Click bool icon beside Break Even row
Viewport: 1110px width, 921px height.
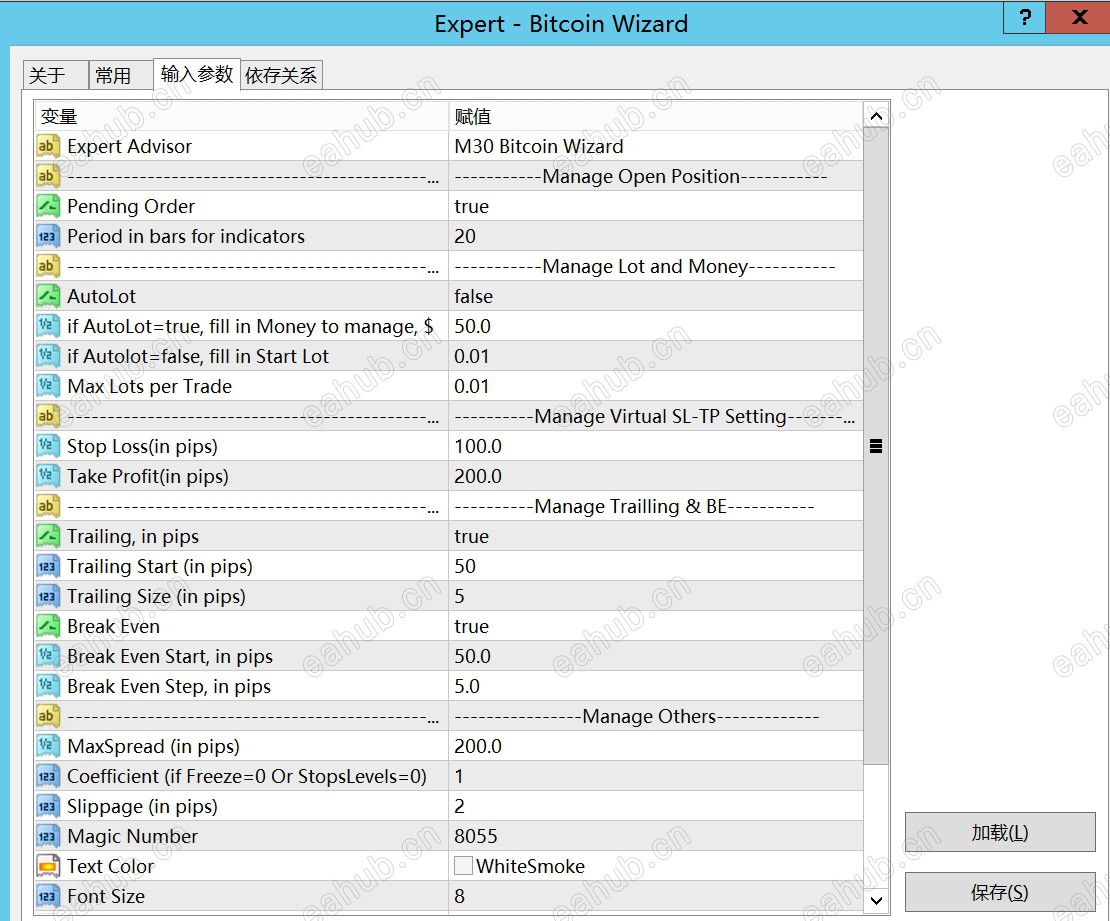point(47,626)
